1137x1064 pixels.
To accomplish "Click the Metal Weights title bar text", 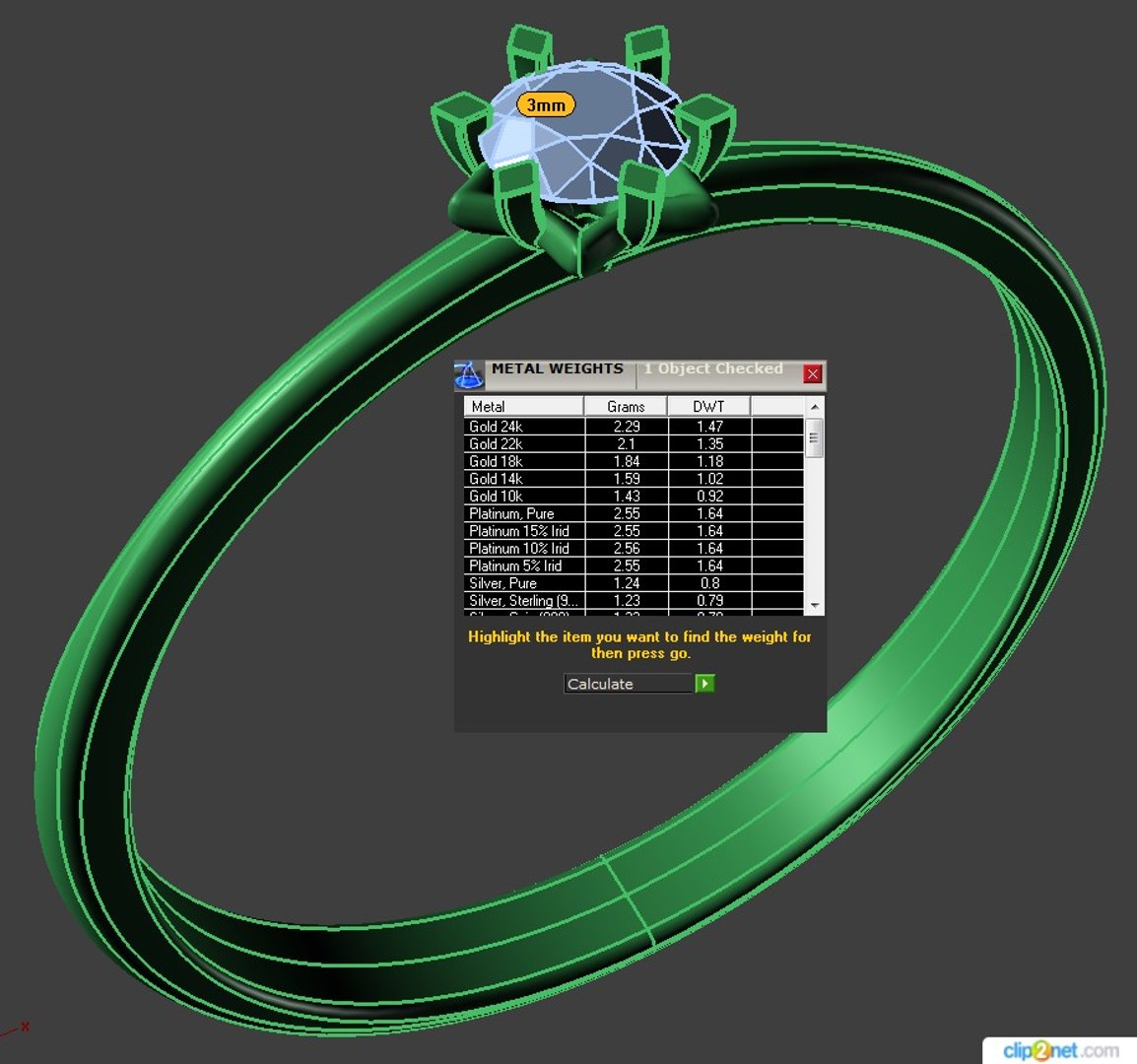I will (x=557, y=368).
